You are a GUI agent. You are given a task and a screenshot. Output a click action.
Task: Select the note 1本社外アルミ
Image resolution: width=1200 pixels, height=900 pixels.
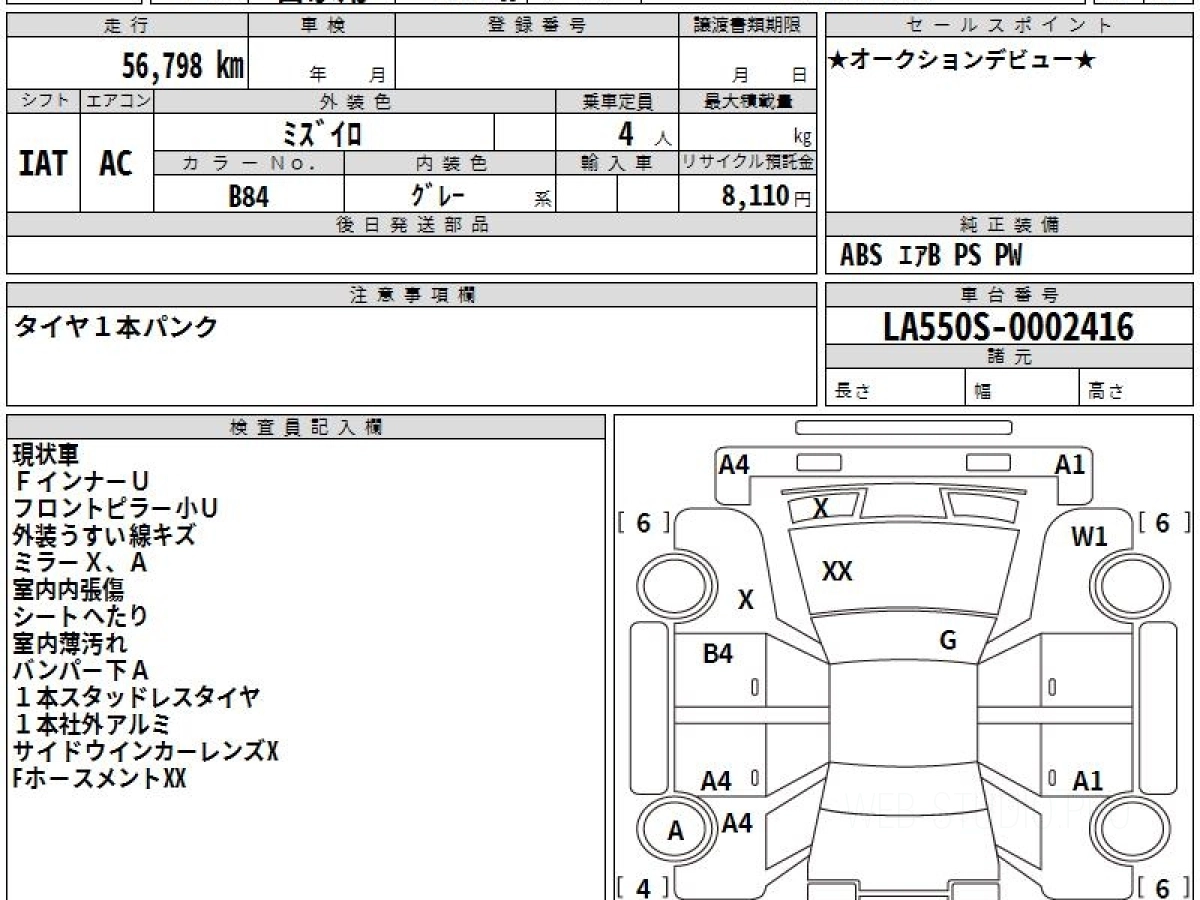pos(92,724)
